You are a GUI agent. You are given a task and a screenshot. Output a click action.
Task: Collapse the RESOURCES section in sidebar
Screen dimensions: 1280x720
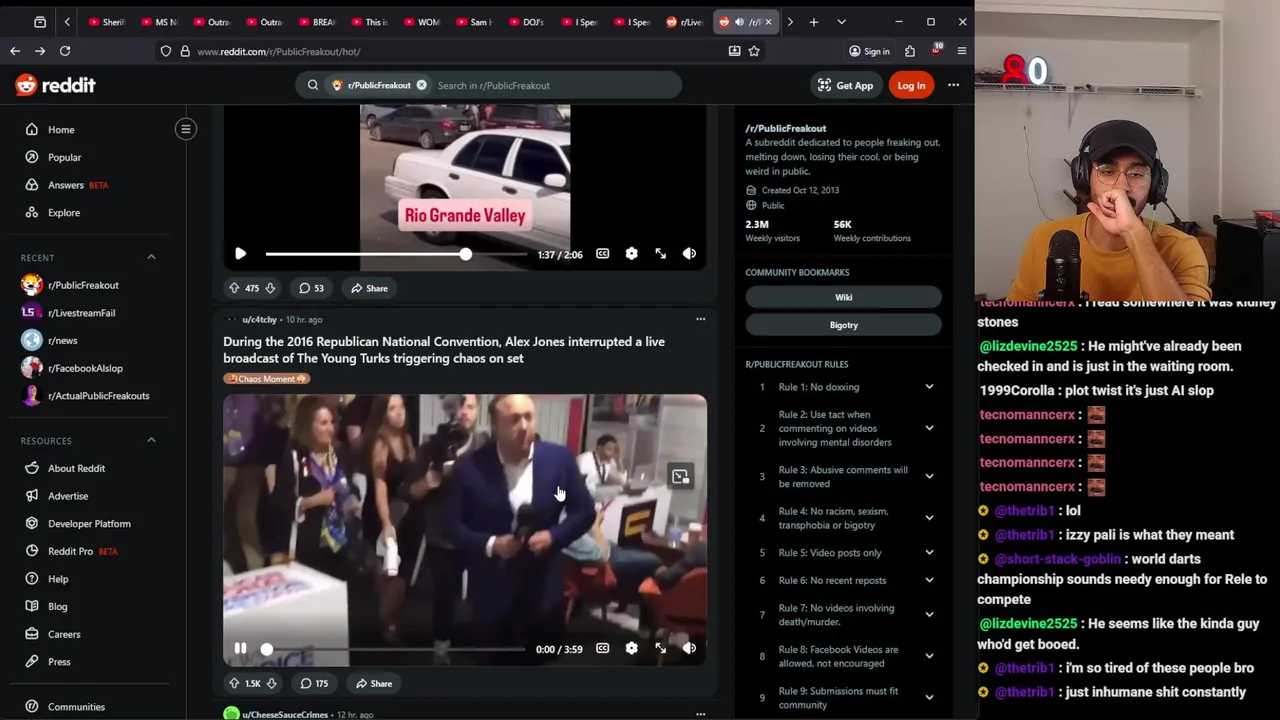pos(151,440)
